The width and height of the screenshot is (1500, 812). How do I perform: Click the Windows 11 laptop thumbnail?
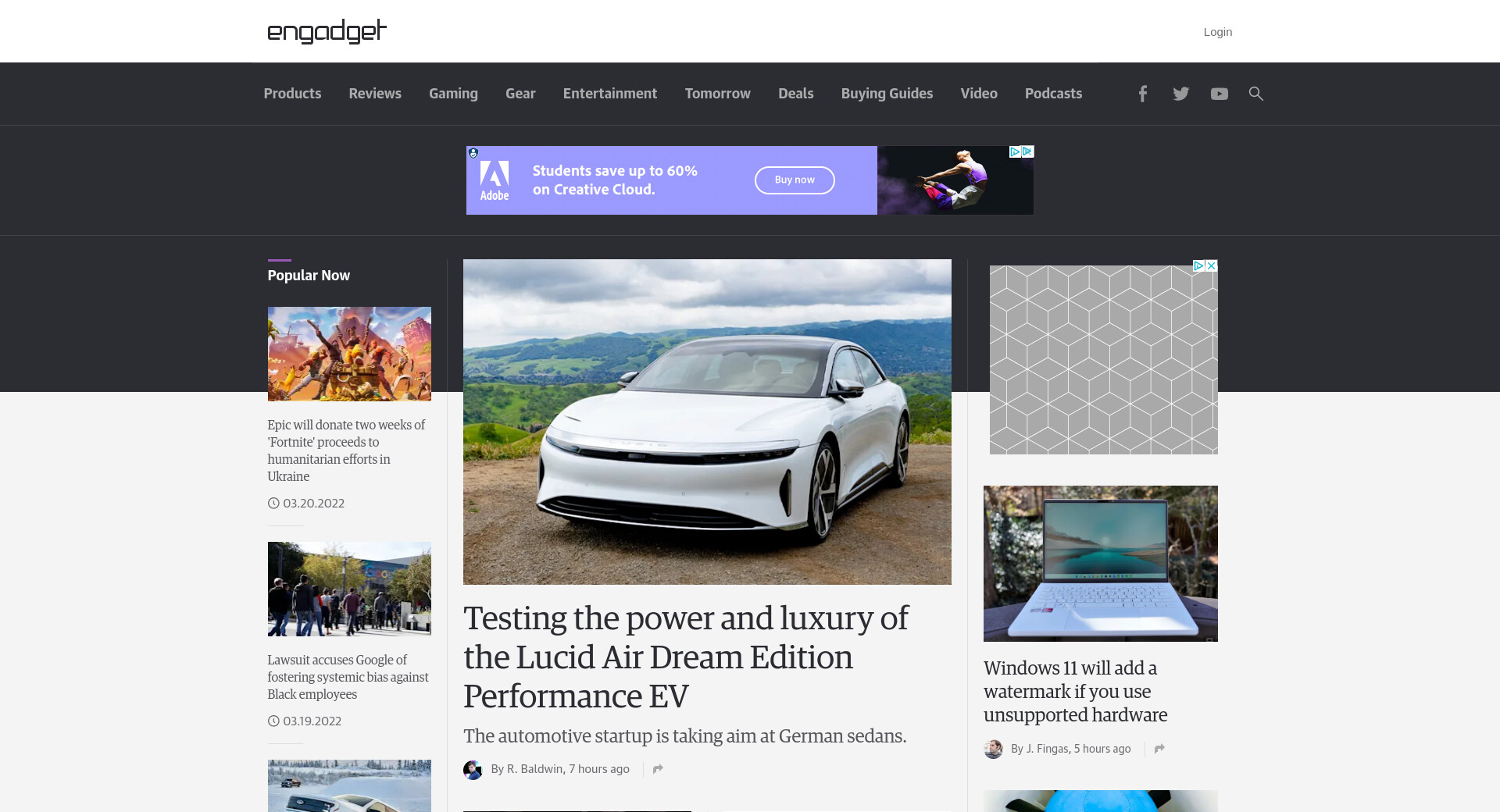point(1100,563)
